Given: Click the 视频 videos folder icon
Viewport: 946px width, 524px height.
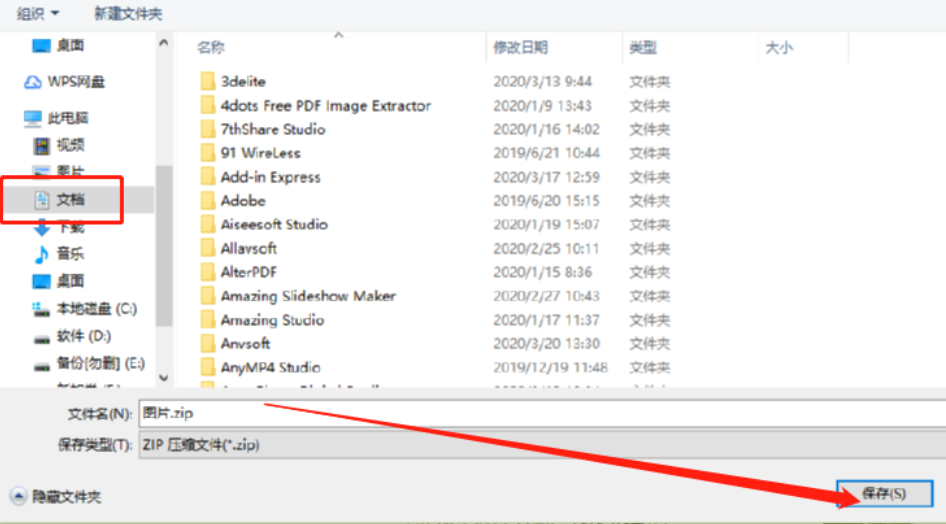Looking at the screenshot, I should (x=41, y=145).
